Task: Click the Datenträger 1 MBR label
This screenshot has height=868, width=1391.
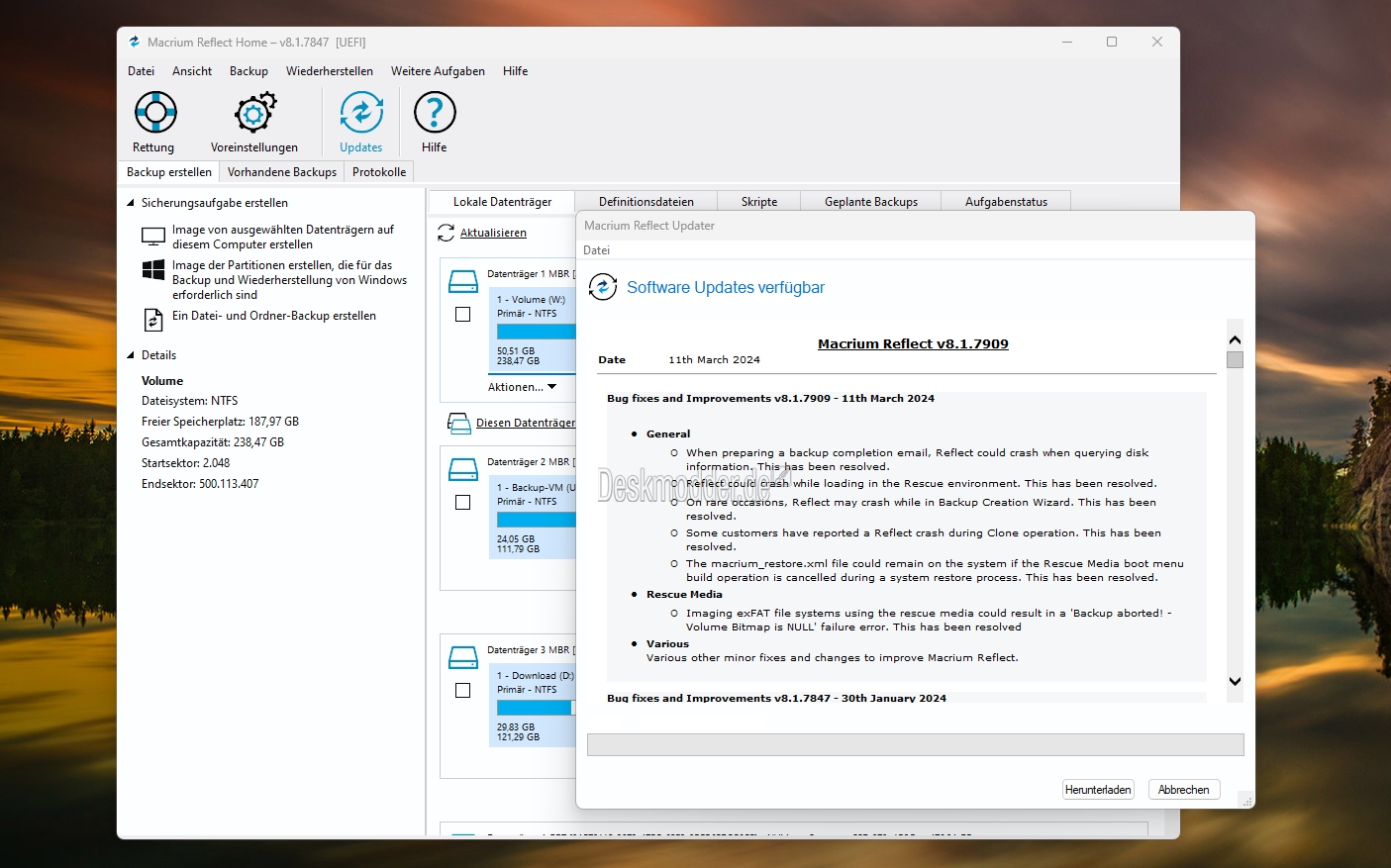Action: tap(529, 274)
